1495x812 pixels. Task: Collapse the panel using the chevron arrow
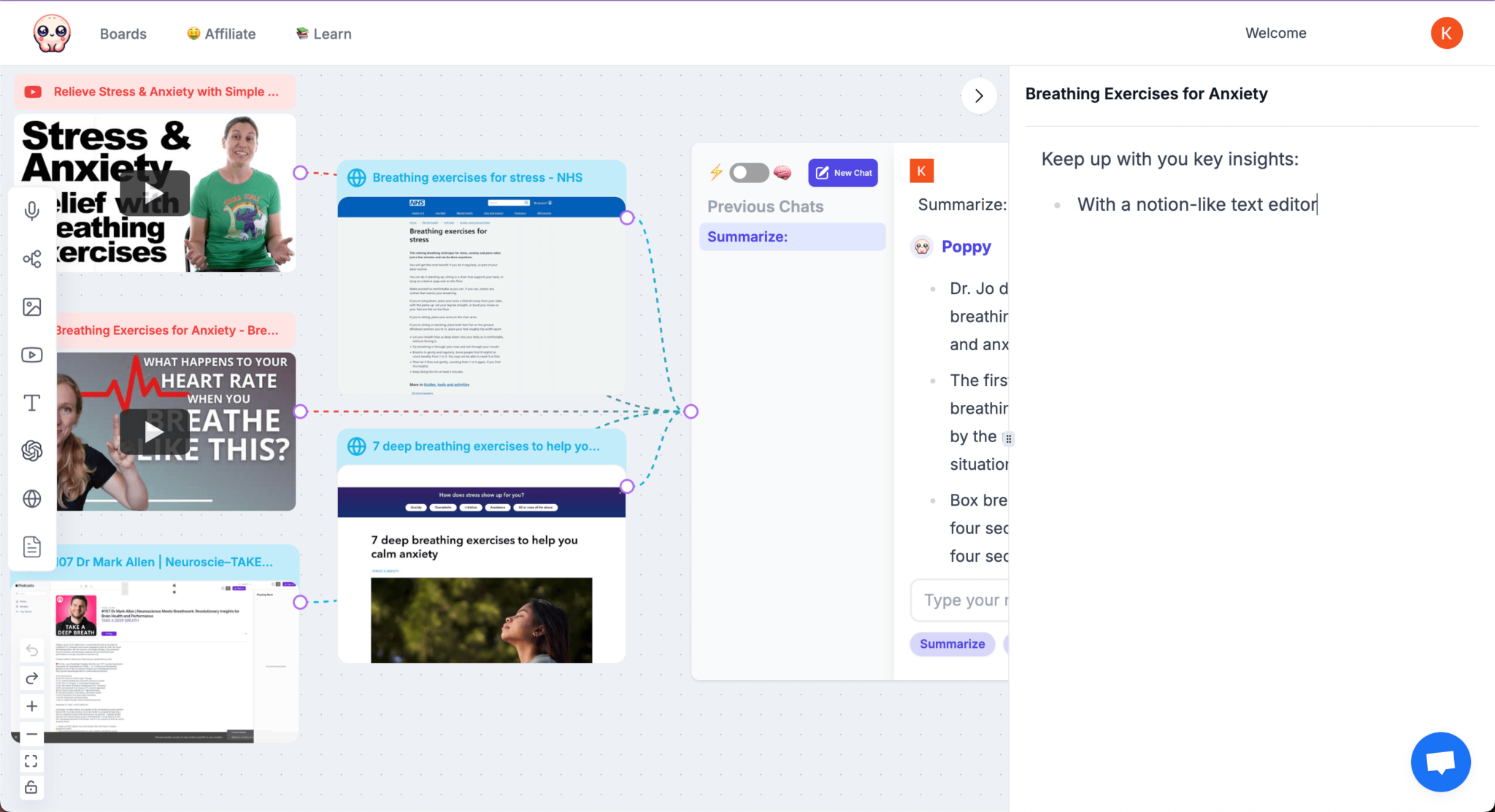point(979,96)
